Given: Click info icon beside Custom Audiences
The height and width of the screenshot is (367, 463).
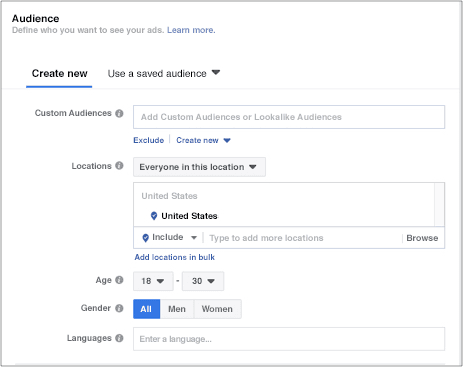Looking at the screenshot, I should 119,113.
